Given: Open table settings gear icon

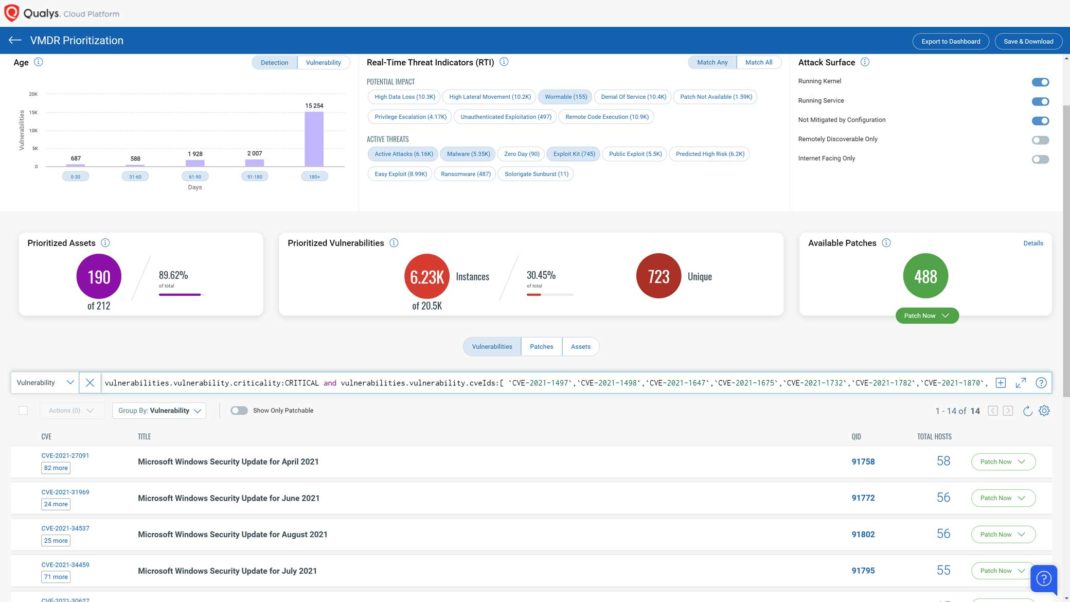Looking at the screenshot, I should tap(1044, 411).
